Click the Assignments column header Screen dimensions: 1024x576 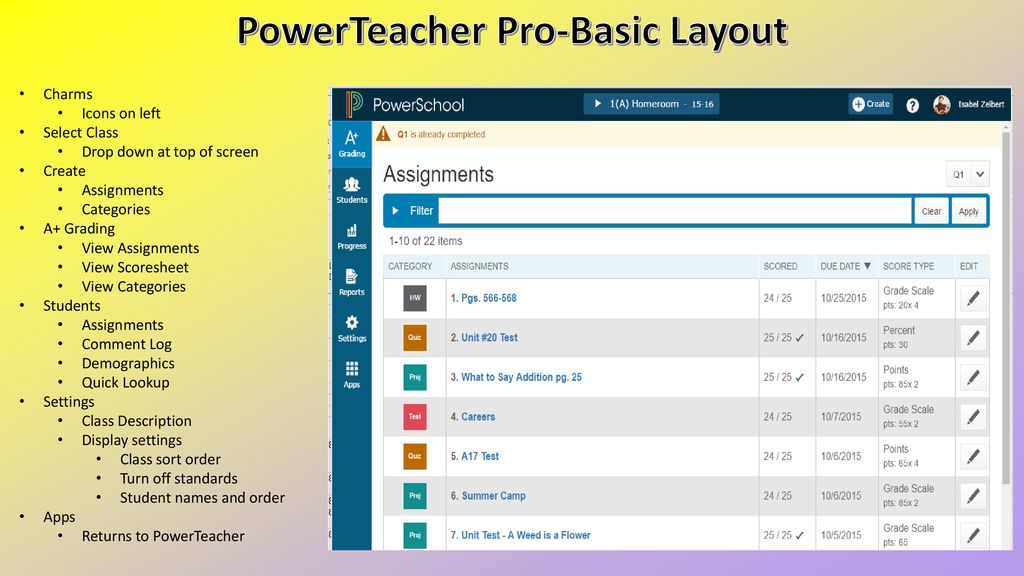point(479,266)
